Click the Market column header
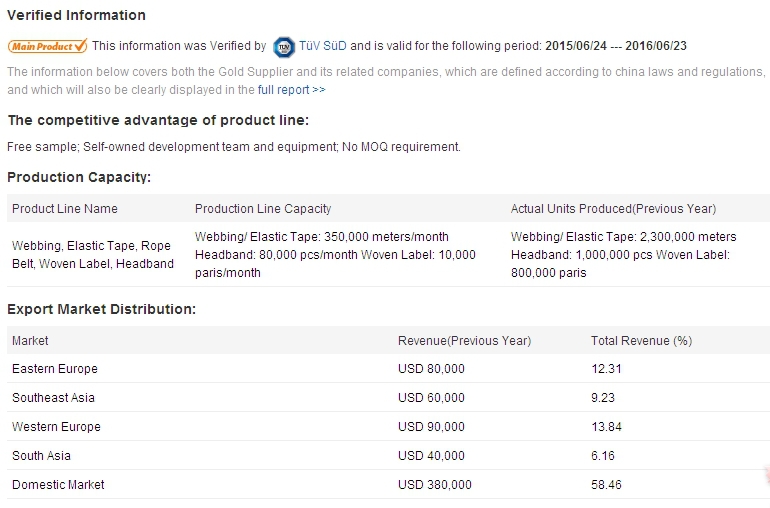 point(30,341)
